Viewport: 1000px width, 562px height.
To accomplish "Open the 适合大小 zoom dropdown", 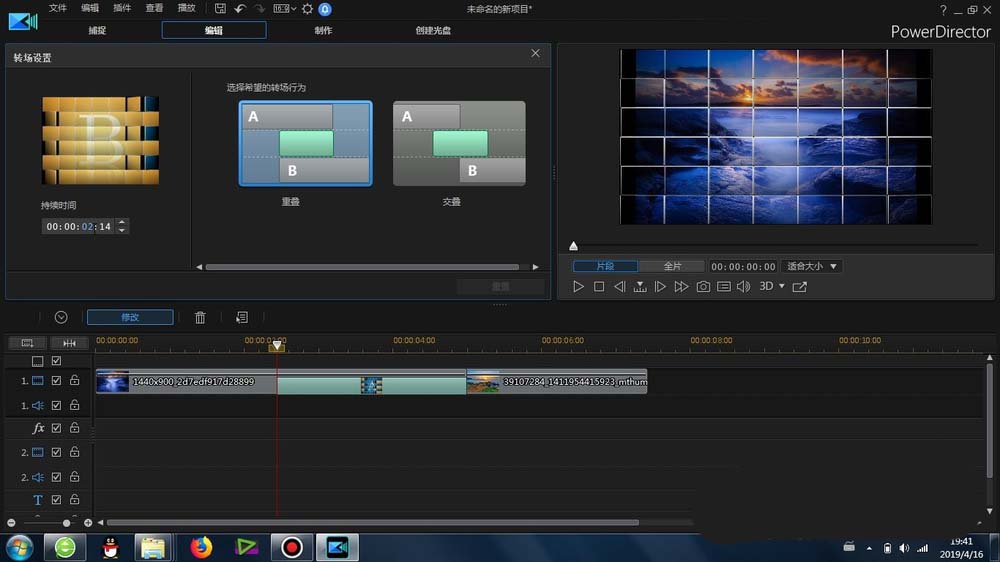I will [x=811, y=267].
